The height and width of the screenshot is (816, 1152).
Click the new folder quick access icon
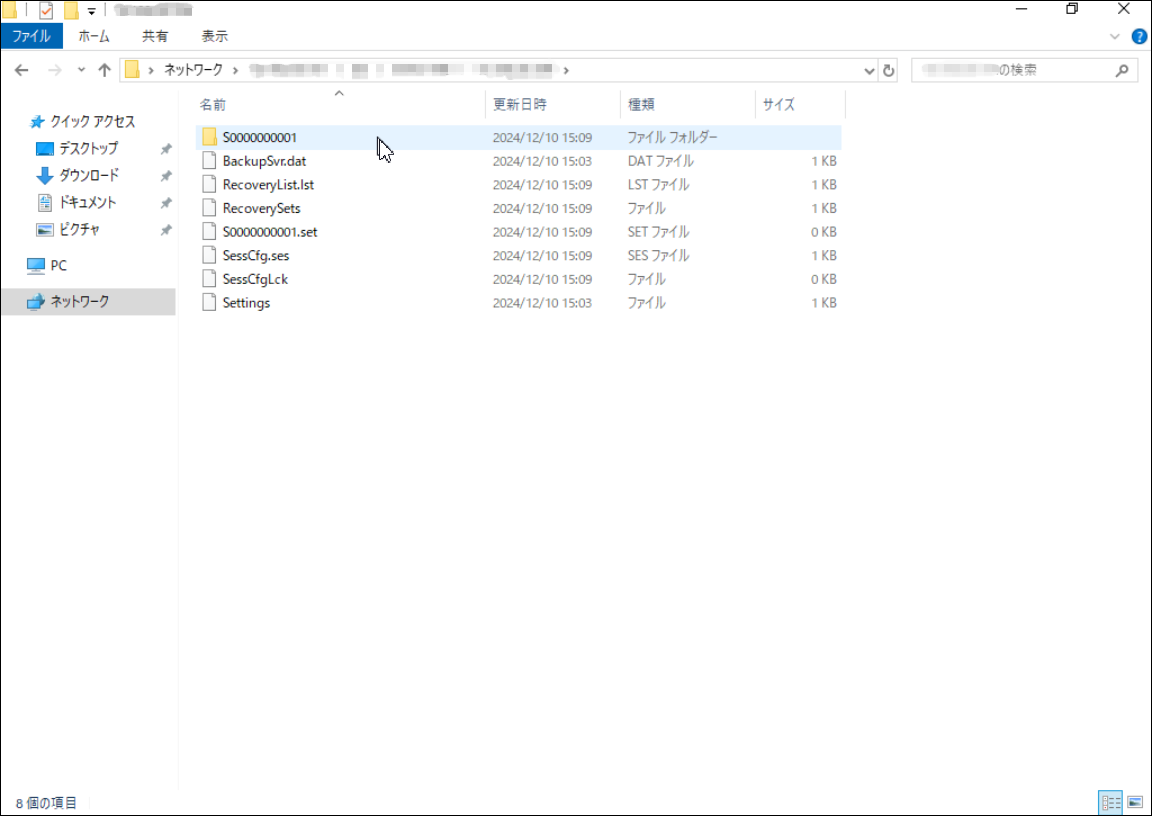click(x=71, y=10)
